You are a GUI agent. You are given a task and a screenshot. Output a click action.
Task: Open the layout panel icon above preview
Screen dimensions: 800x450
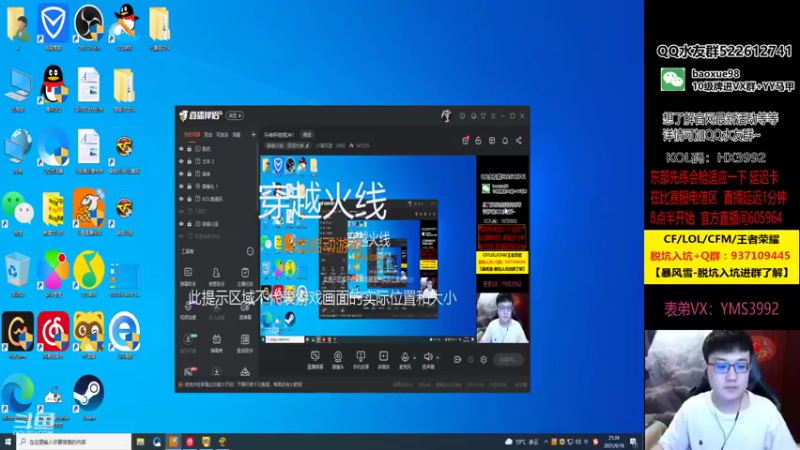[492, 140]
